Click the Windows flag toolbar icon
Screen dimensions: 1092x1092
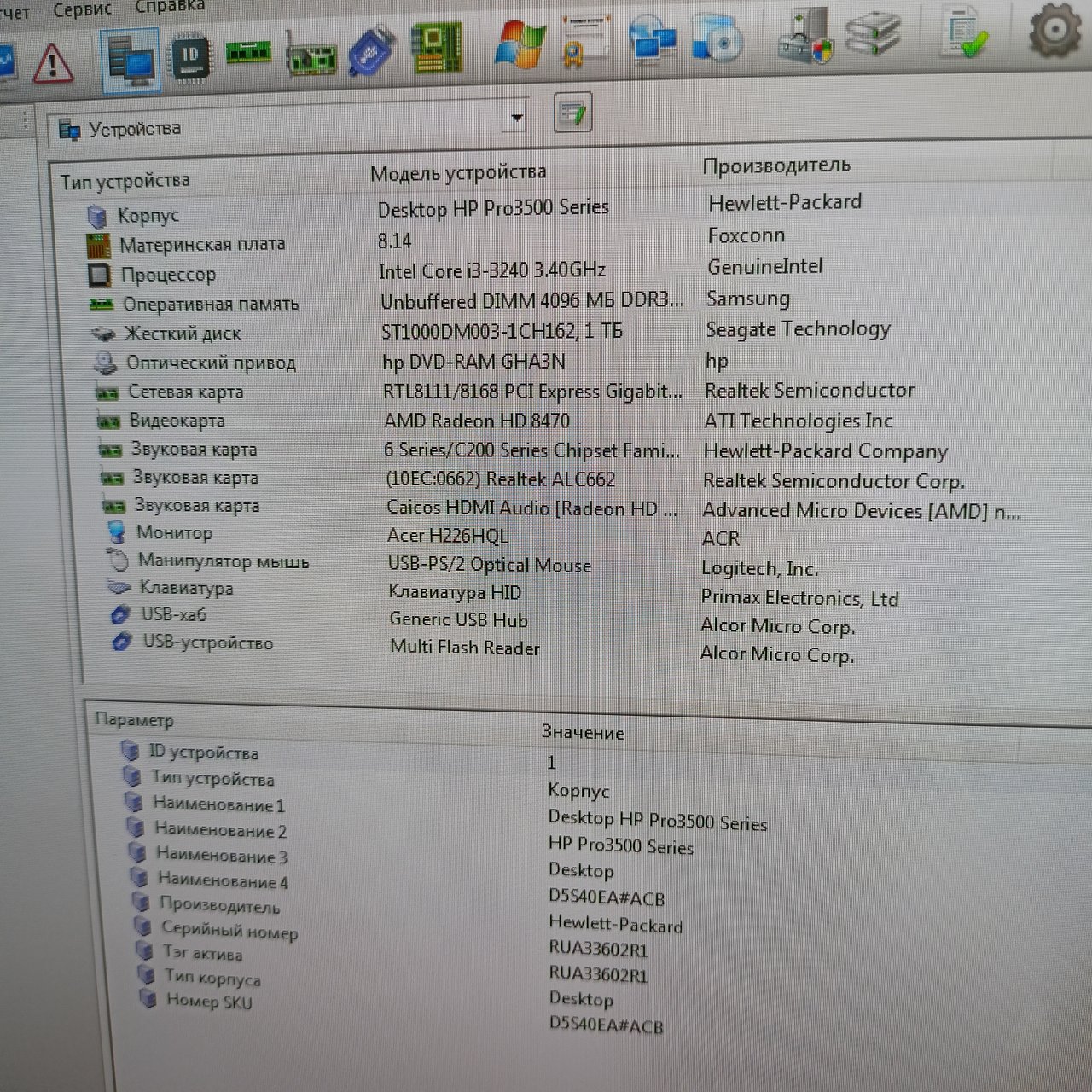(x=520, y=43)
